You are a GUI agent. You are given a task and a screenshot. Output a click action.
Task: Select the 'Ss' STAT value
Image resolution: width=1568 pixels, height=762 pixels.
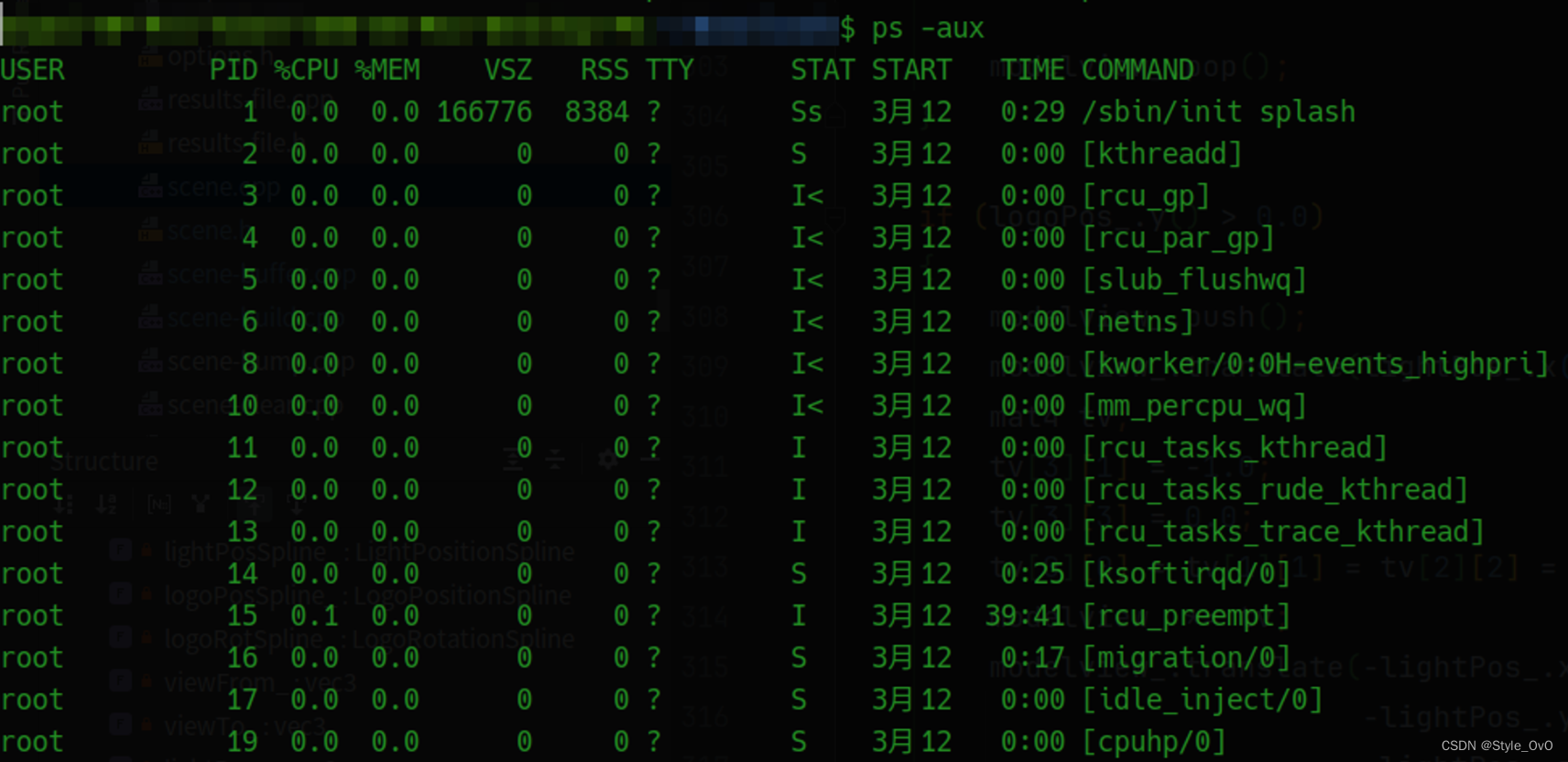(806, 113)
